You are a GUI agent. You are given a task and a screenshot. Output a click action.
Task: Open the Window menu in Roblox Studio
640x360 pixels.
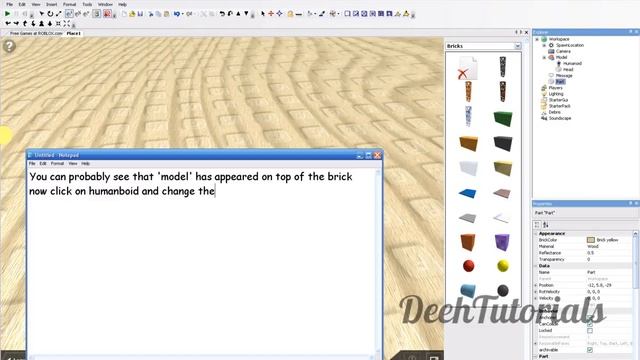[105, 4]
